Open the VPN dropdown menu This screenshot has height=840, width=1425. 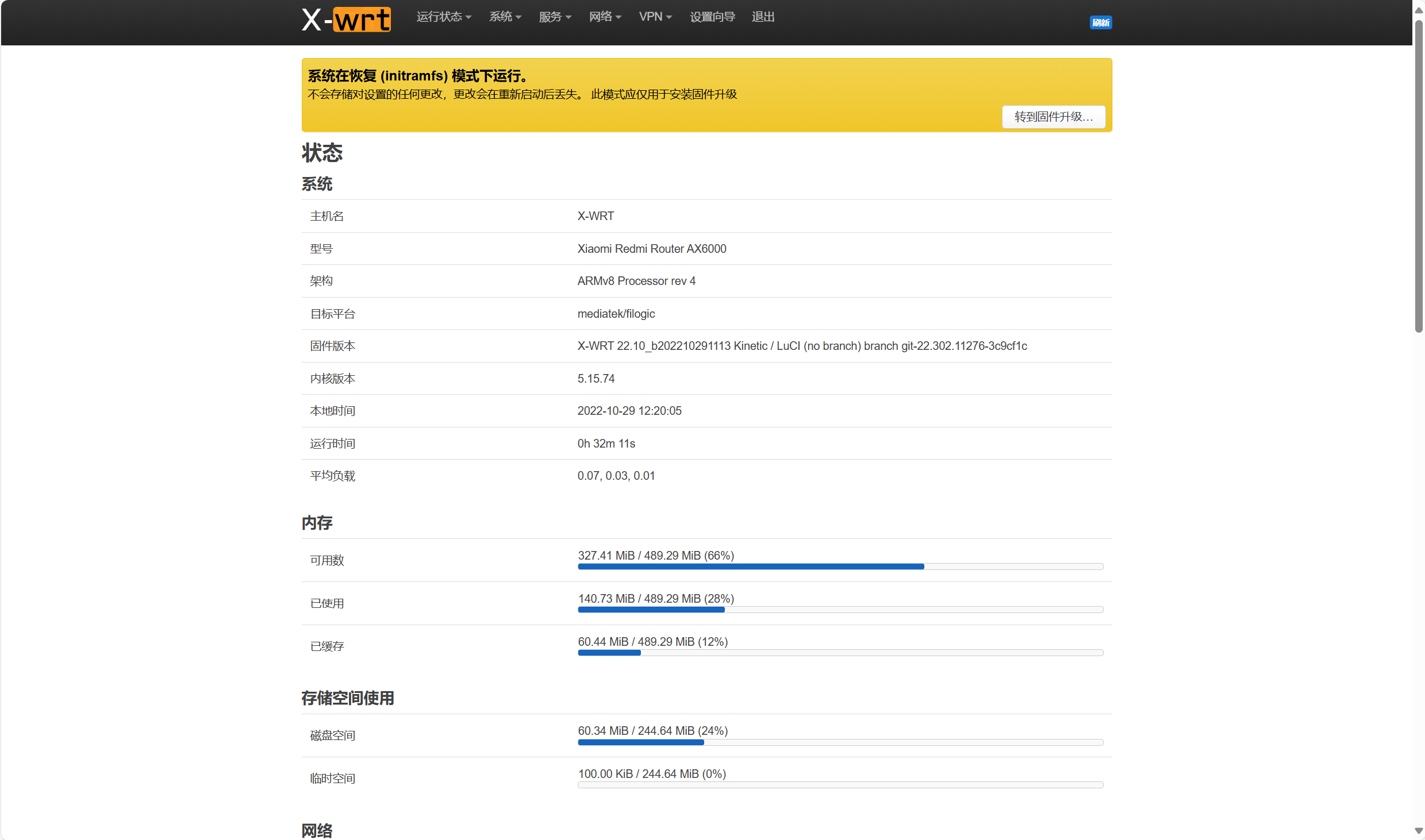pos(655,17)
